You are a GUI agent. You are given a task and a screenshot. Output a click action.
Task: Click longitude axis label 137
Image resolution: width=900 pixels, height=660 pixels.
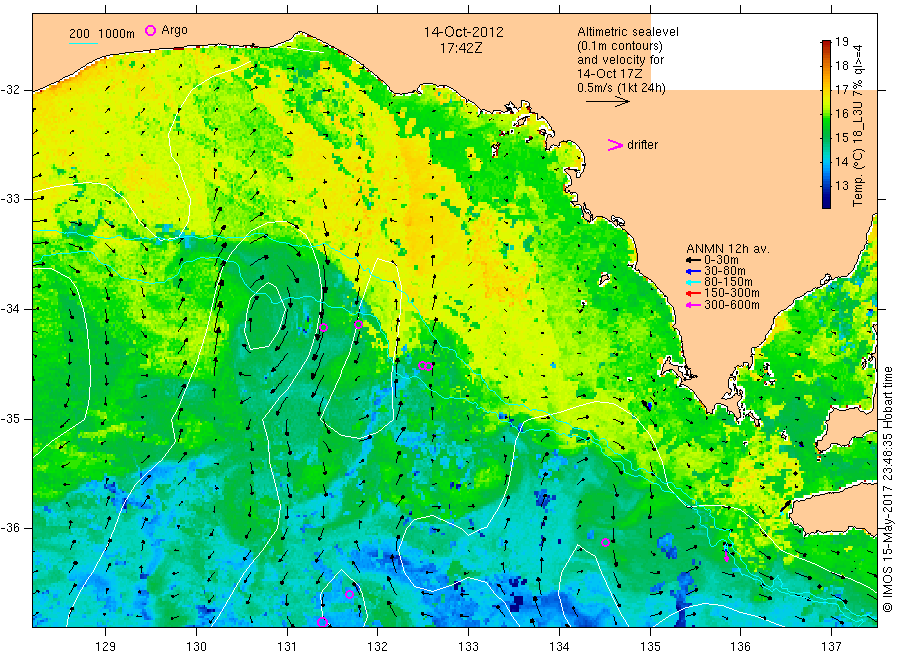point(832,647)
